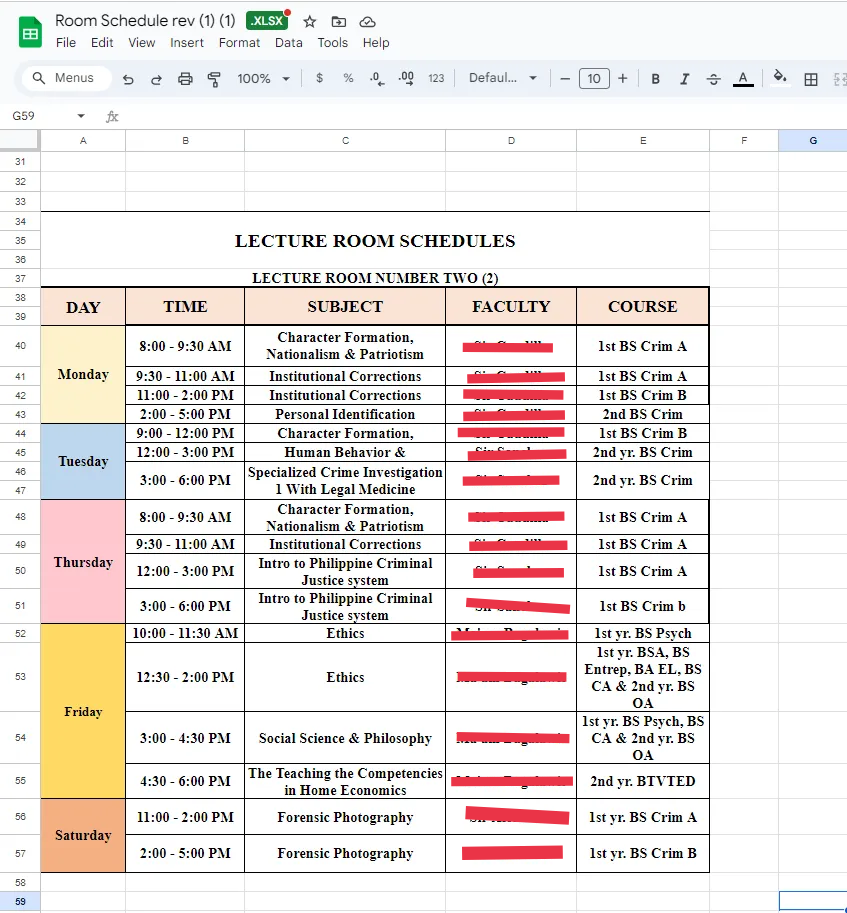The image size is (847, 913).
Task: Select the 10:00 - 11:30 AM time cell
Action: pos(185,633)
